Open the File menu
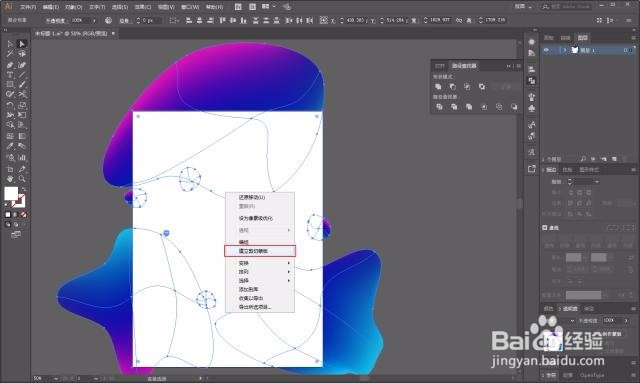The width and height of the screenshot is (640, 383). pyautogui.click(x=28, y=7)
